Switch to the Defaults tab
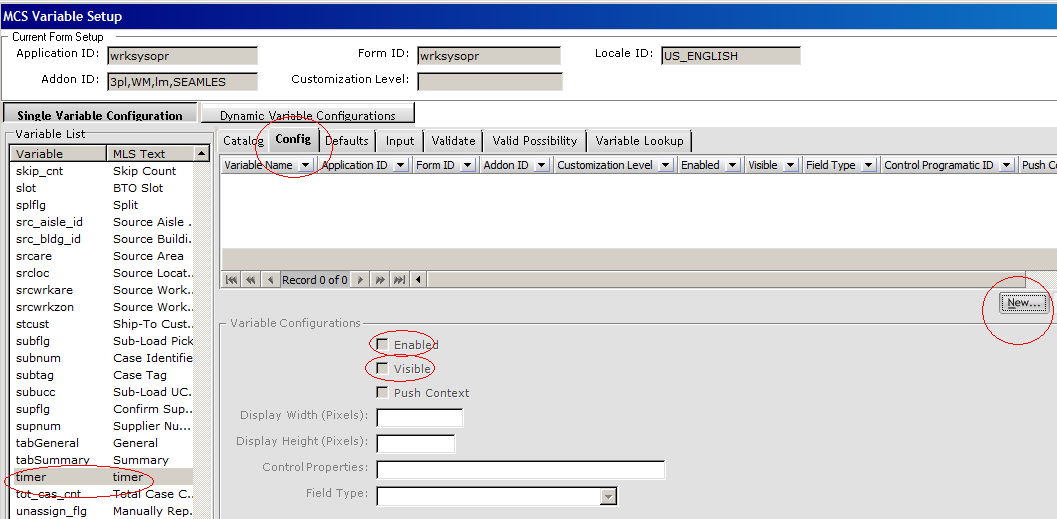Image resolution: width=1057 pixels, height=519 pixels. click(347, 141)
